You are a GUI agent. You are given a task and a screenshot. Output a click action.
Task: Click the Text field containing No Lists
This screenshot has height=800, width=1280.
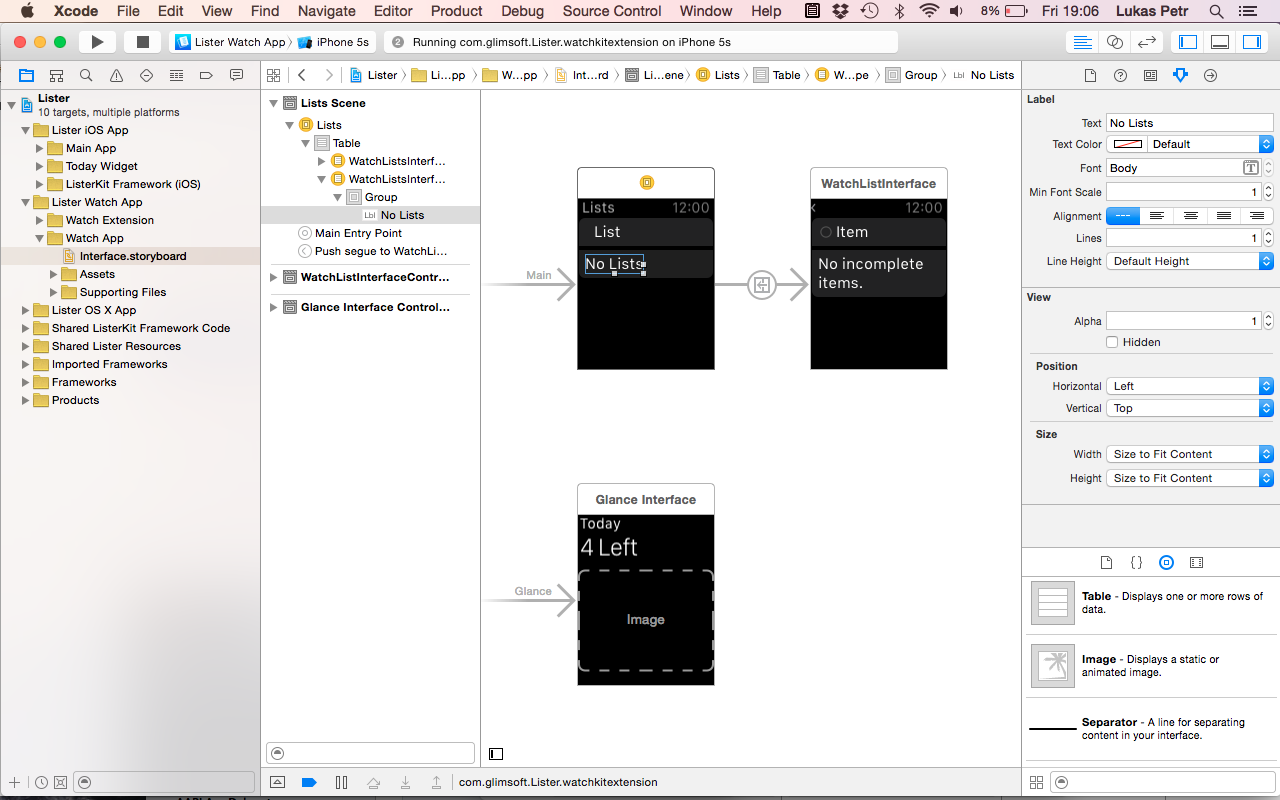1189,123
